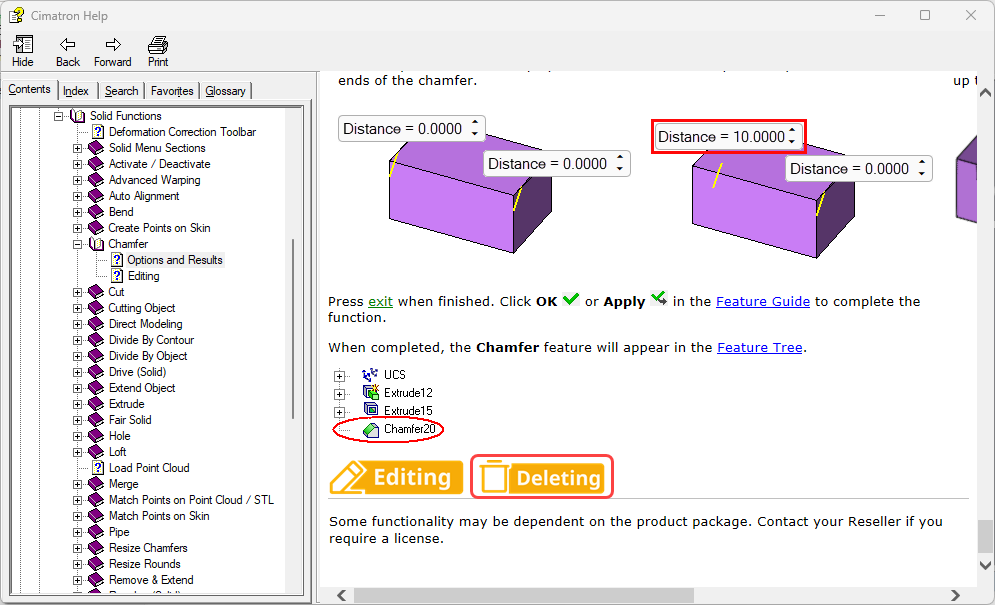Click the Forward arrow icon
Viewport: 995px width, 605px height.
(x=113, y=44)
